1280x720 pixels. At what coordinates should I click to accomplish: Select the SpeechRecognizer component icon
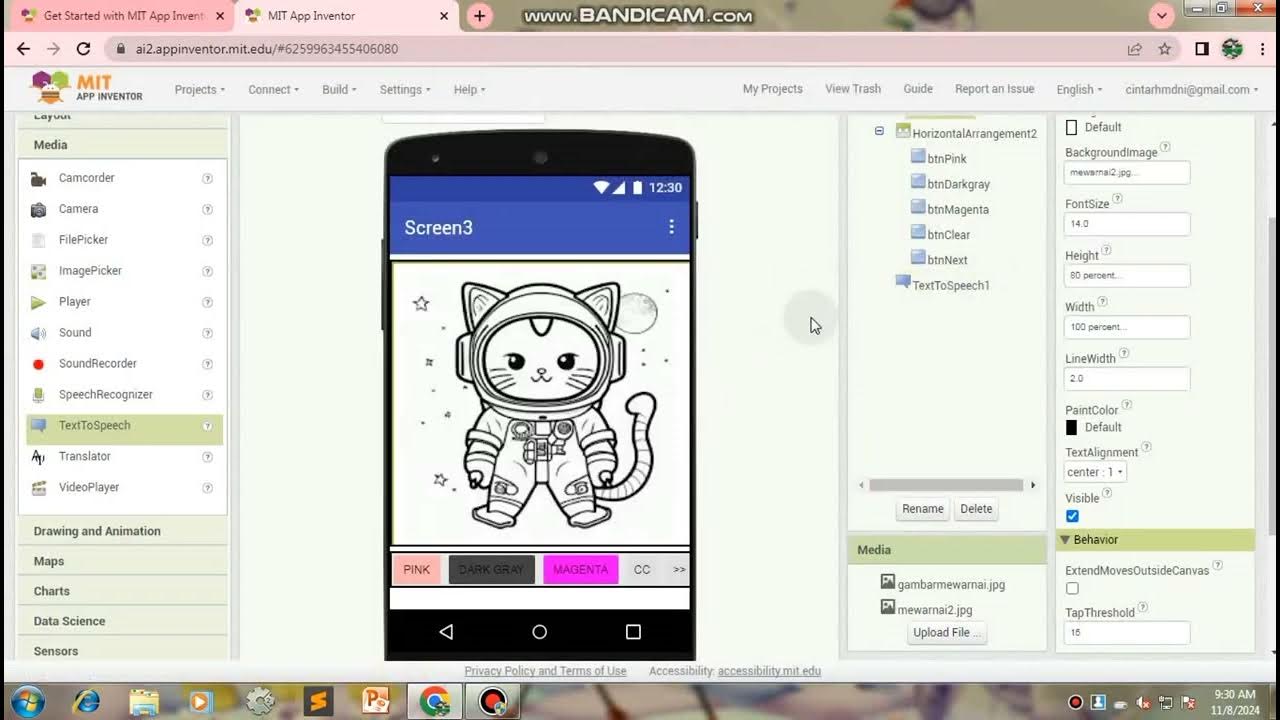coord(38,396)
